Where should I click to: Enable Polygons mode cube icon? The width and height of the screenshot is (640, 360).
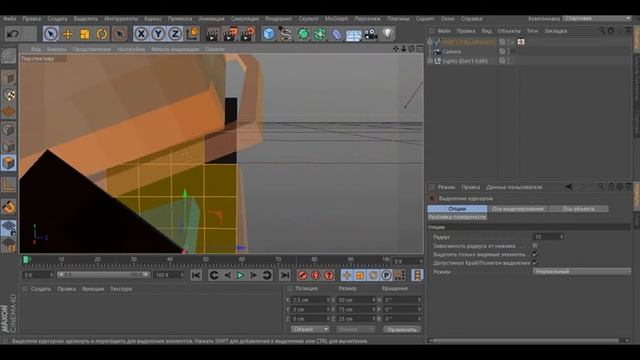(x=9, y=163)
